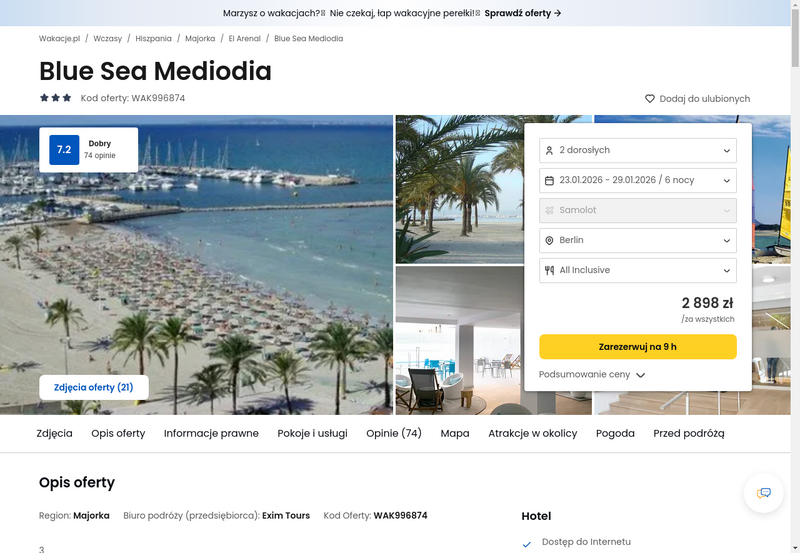Expand the 2 dorosłych guests dropdown
Viewport: 800px width, 553px height.
click(x=637, y=151)
